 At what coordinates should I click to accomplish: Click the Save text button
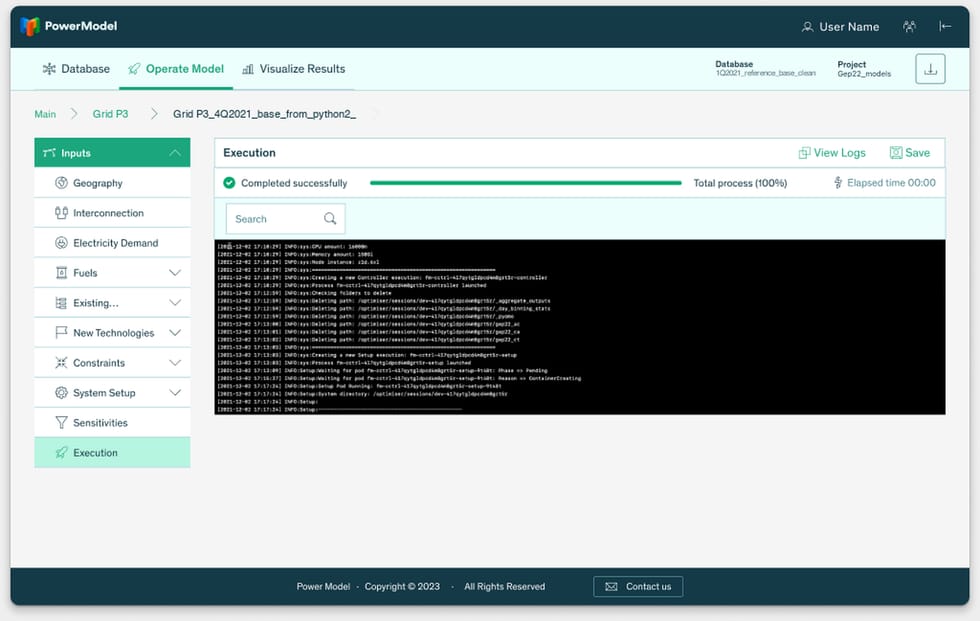tap(918, 153)
